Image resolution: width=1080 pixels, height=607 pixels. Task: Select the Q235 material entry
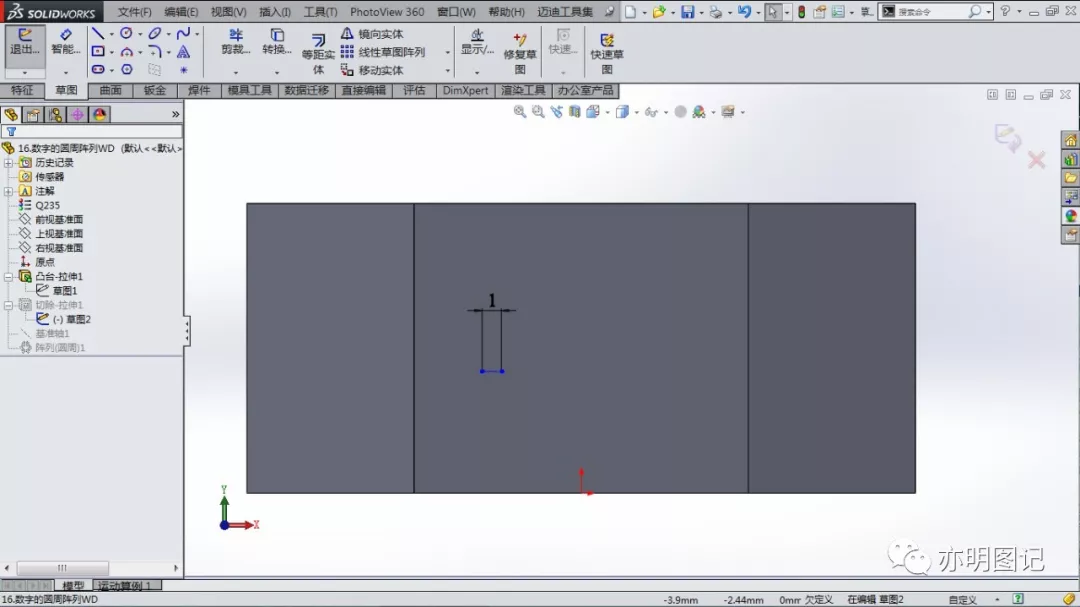[x=47, y=205]
